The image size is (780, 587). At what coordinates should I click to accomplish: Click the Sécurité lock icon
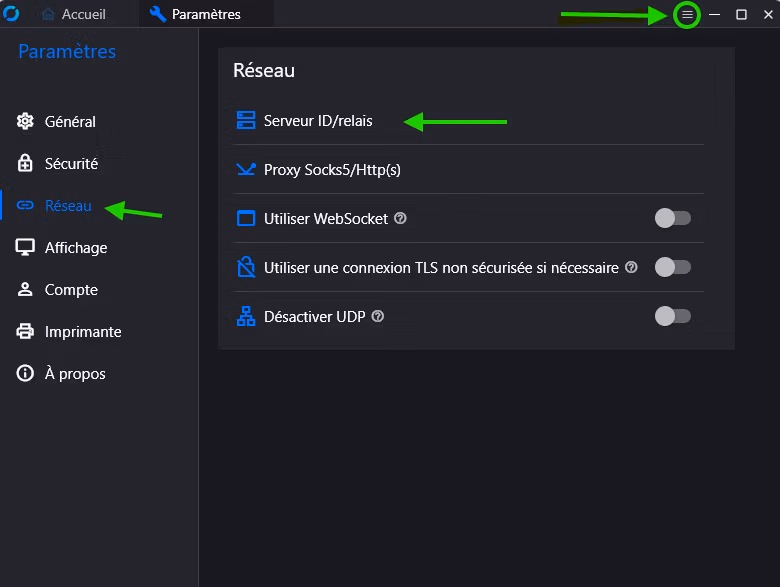point(25,163)
